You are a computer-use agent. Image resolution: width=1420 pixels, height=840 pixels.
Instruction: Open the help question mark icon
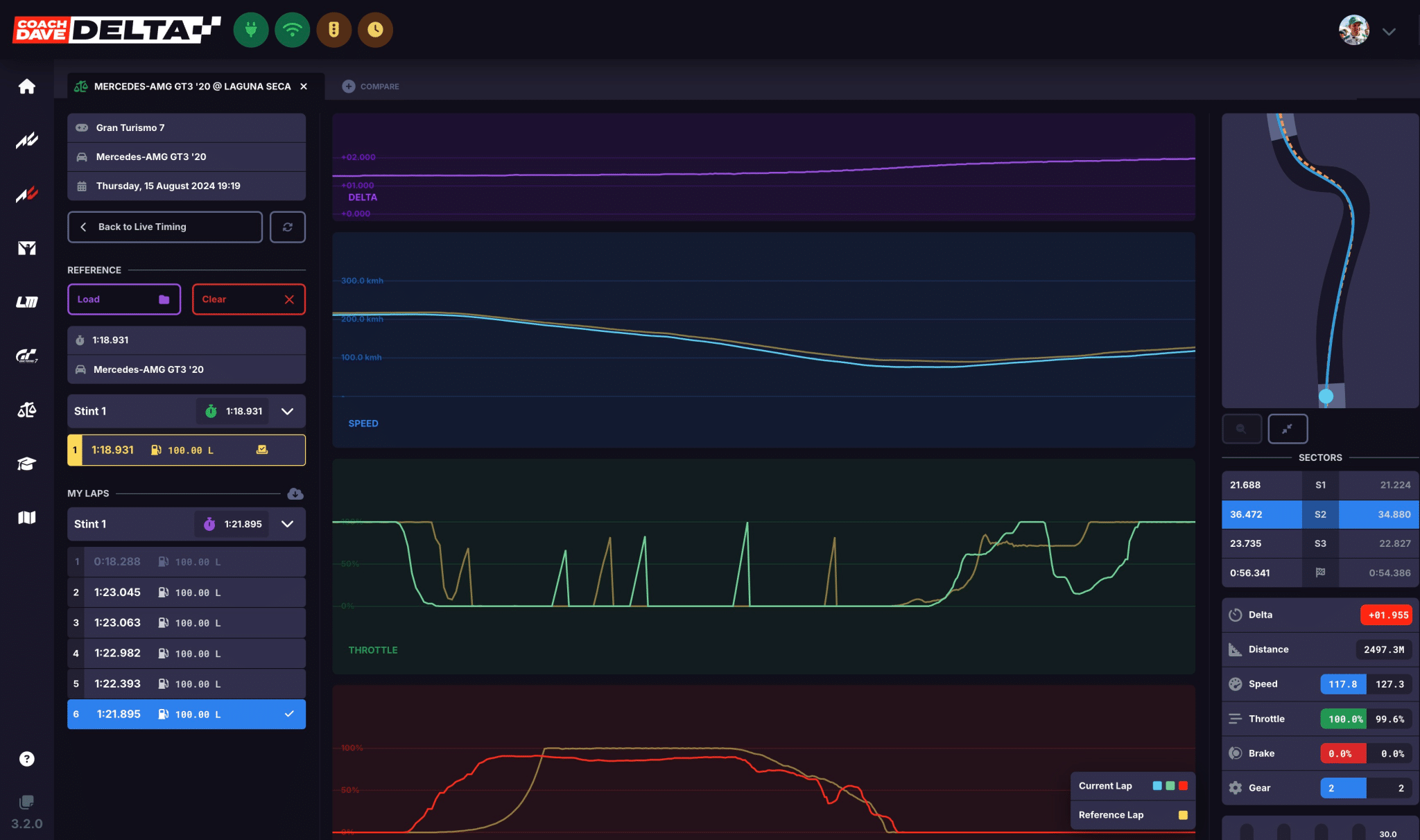click(x=26, y=759)
